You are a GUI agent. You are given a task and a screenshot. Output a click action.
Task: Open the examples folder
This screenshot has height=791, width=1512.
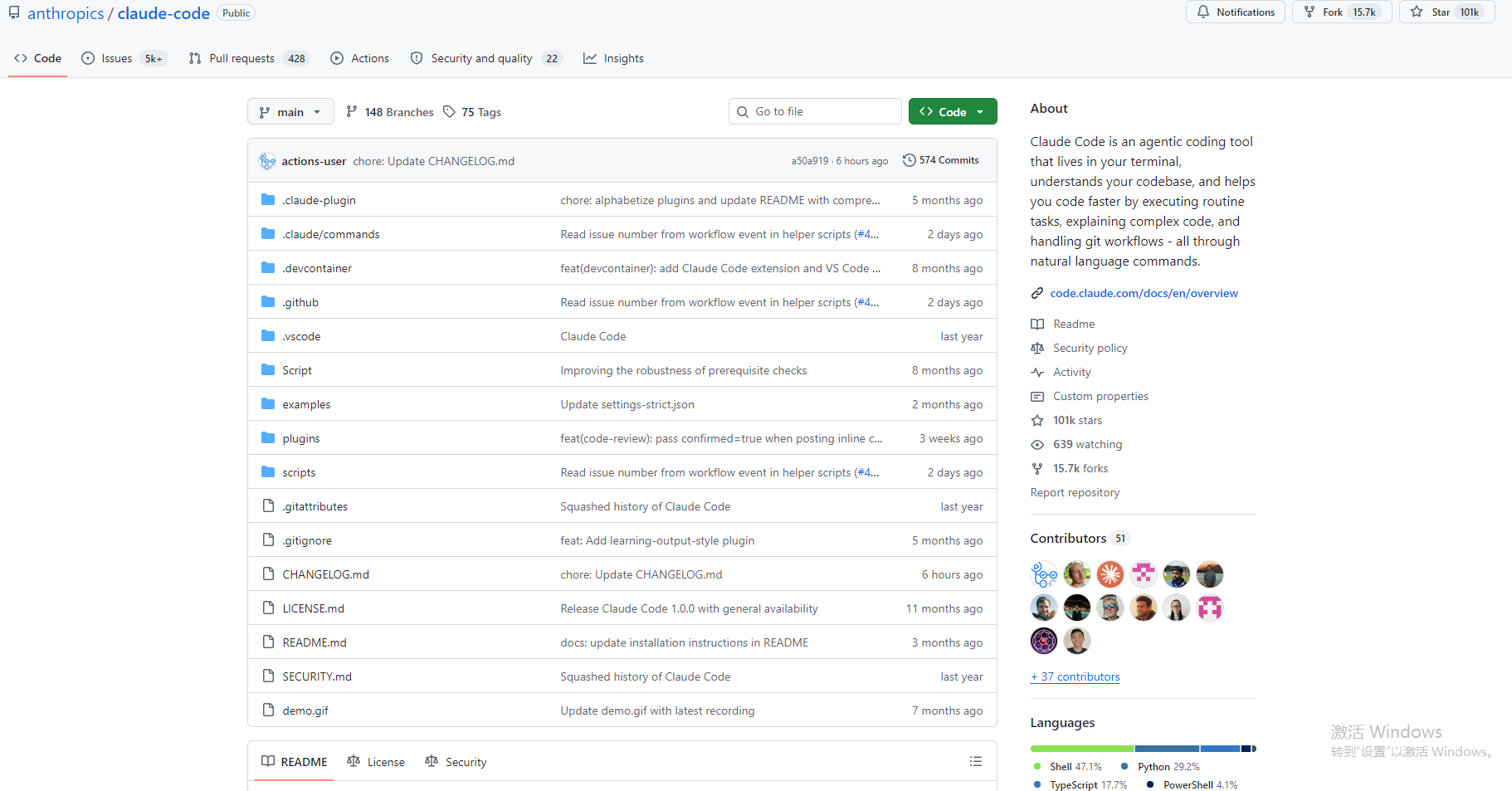(306, 404)
